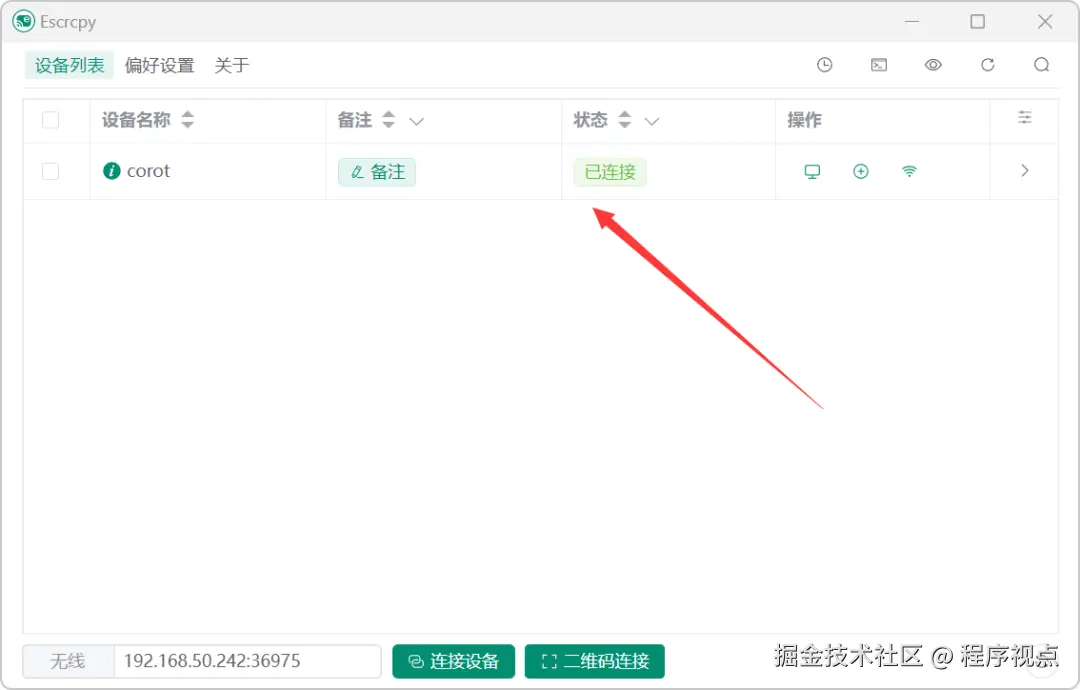Click the info icon next to corot

click(x=111, y=171)
